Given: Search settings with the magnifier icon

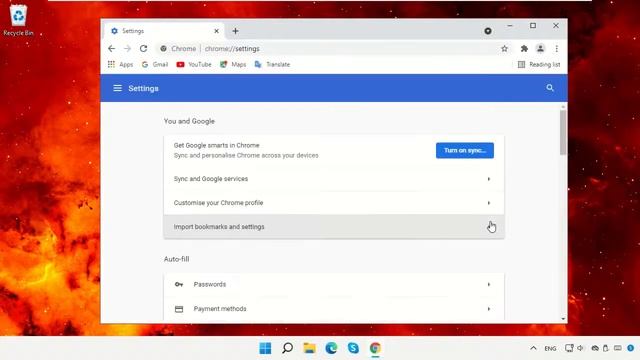Looking at the screenshot, I should [x=550, y=88].
